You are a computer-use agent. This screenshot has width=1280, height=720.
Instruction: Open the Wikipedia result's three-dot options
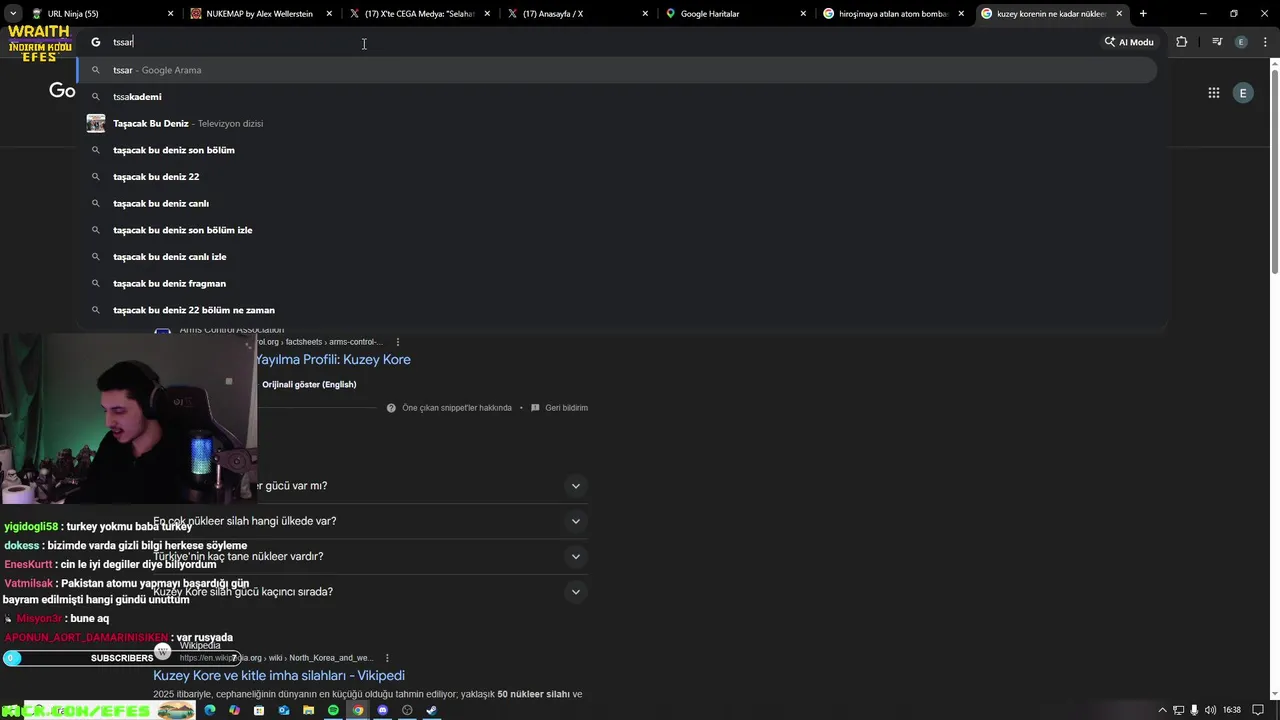[387, 658]
